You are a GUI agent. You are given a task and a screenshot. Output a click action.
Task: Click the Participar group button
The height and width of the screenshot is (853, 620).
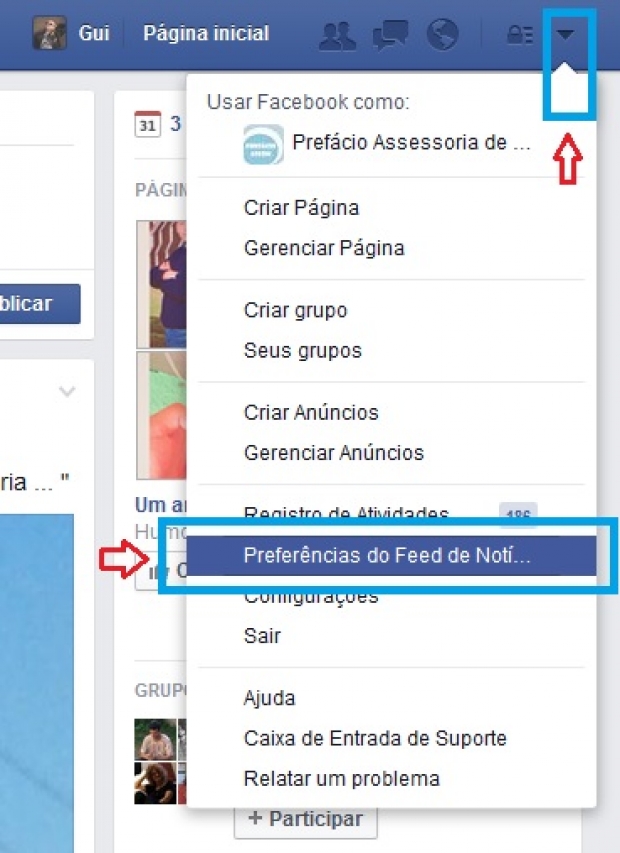pyautogui.click(x=306, y=819)
